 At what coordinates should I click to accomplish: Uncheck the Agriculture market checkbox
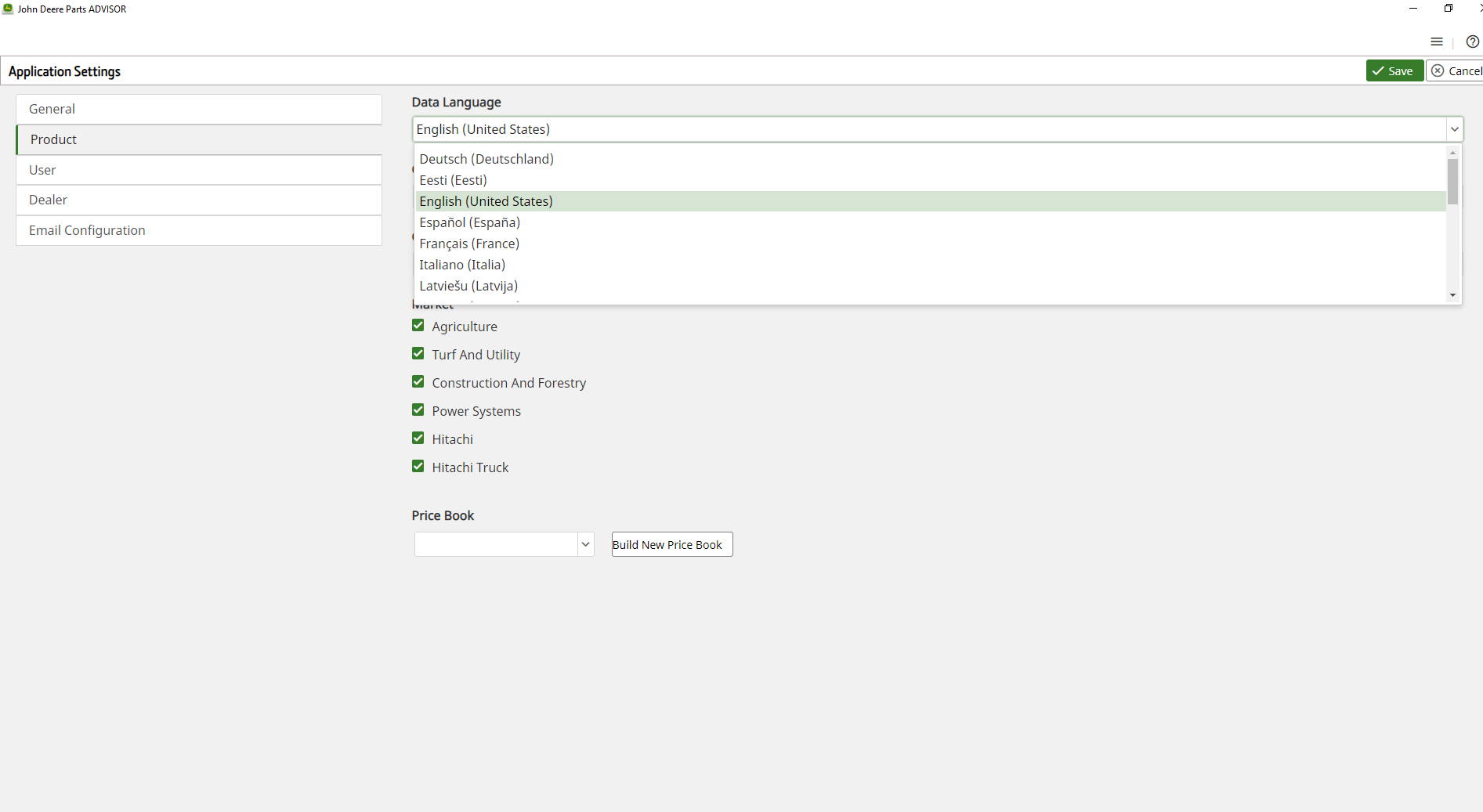[x=418, y=326]
